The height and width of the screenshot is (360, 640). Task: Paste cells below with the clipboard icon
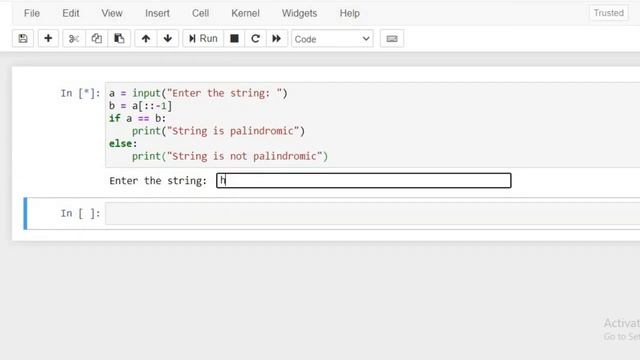(x=119, y=38)
